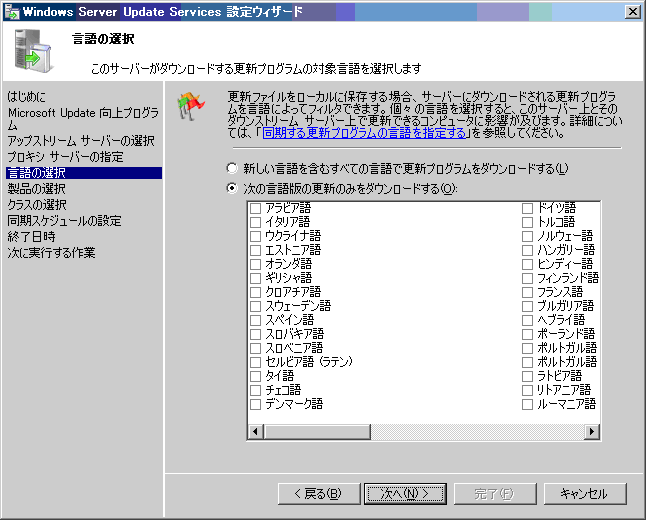This screenshot has width=646, height=520.
Task: Click the 完了(F) finish button
Action: [x=495, y=494]
